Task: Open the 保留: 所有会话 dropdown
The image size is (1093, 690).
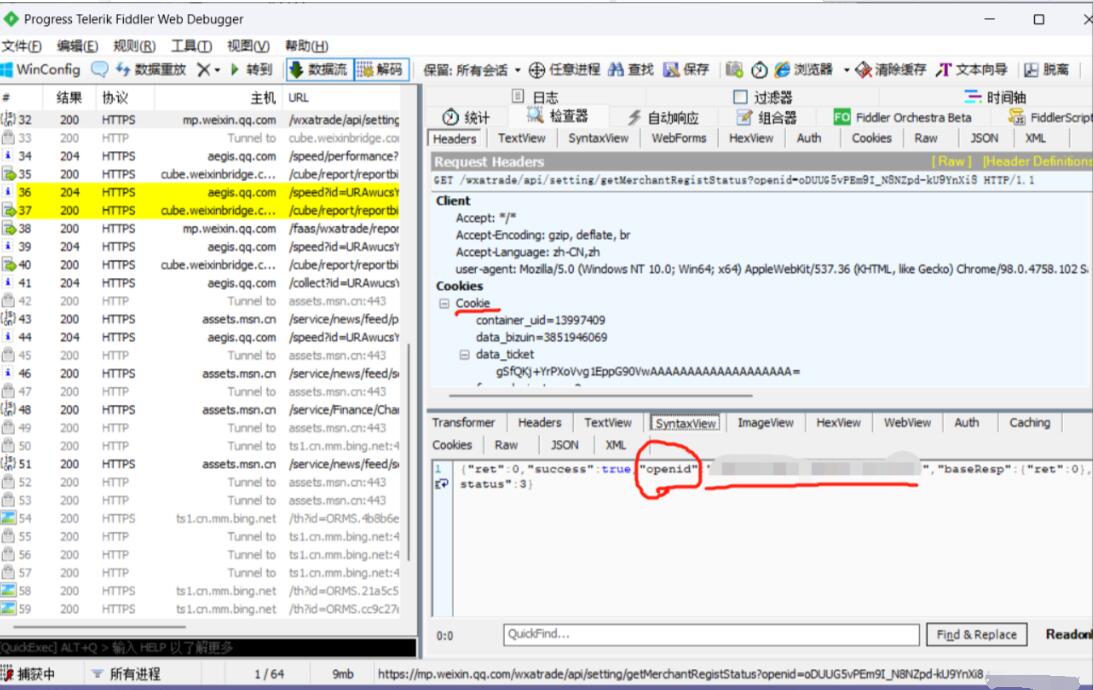Action: (473, 70)
